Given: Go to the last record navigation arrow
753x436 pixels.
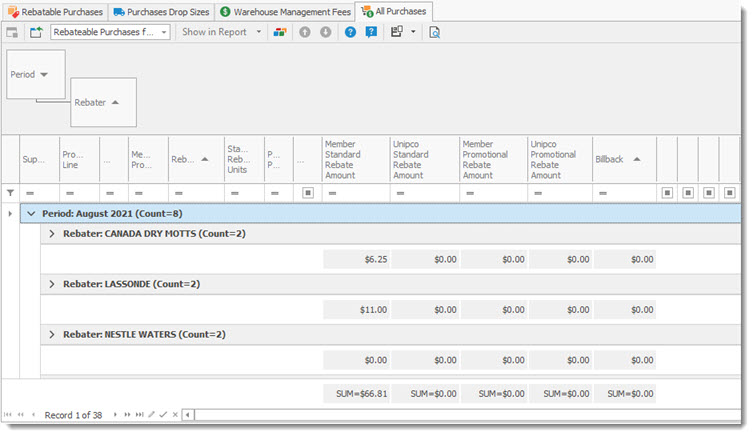Looking at the screenshot, I should [139, 414].
